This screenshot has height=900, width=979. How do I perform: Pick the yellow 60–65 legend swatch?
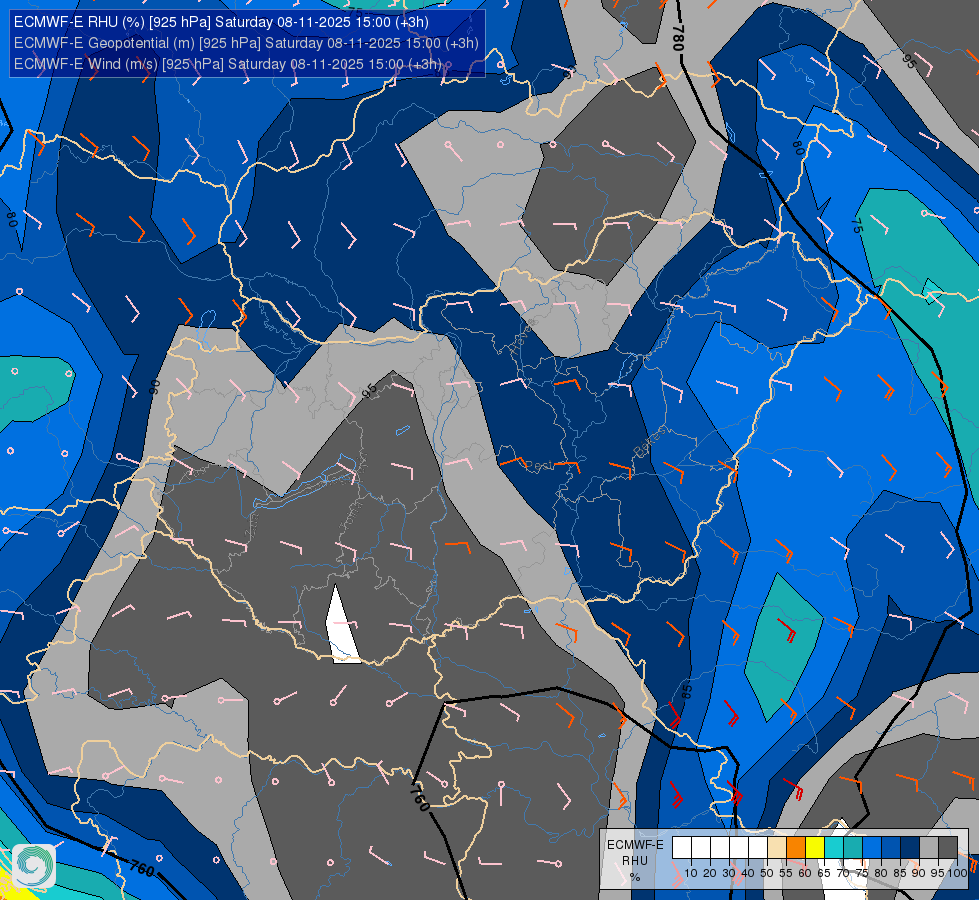pos(815,848)
